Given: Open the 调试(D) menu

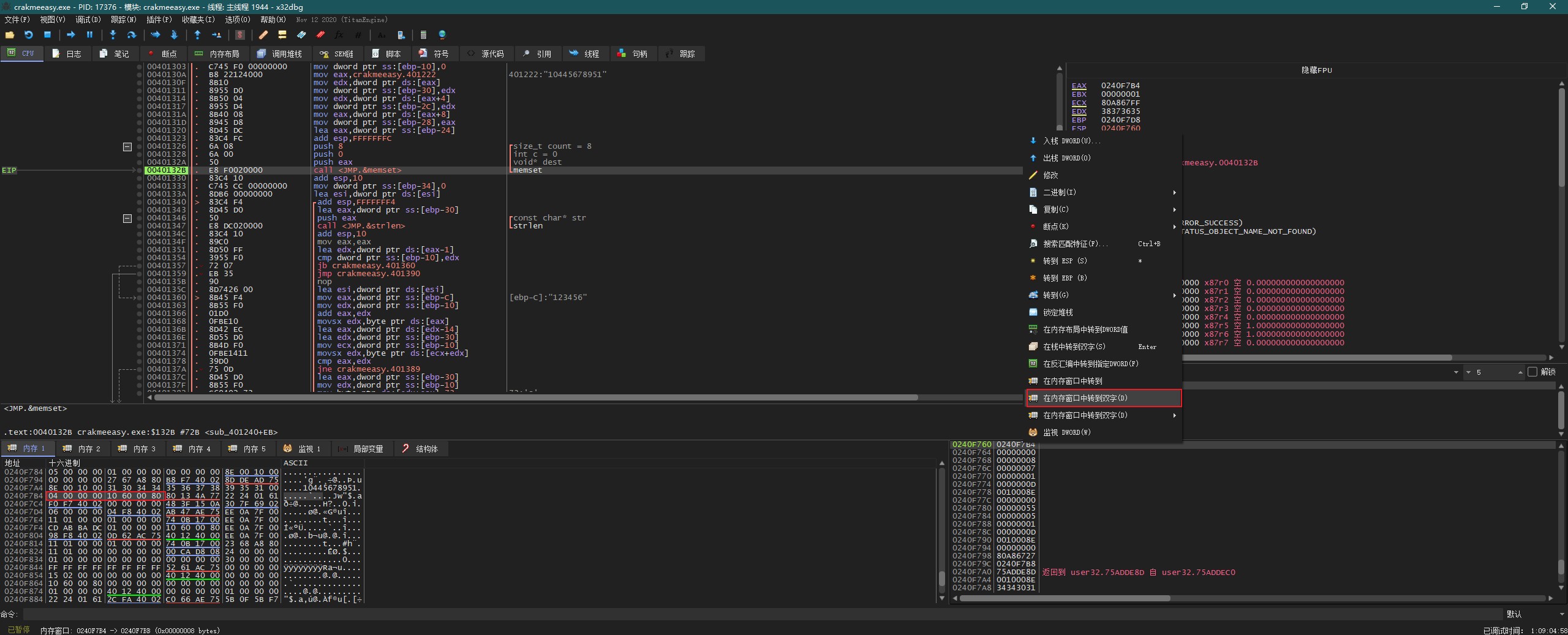Looking at the screenshot, I should [88, 20].
